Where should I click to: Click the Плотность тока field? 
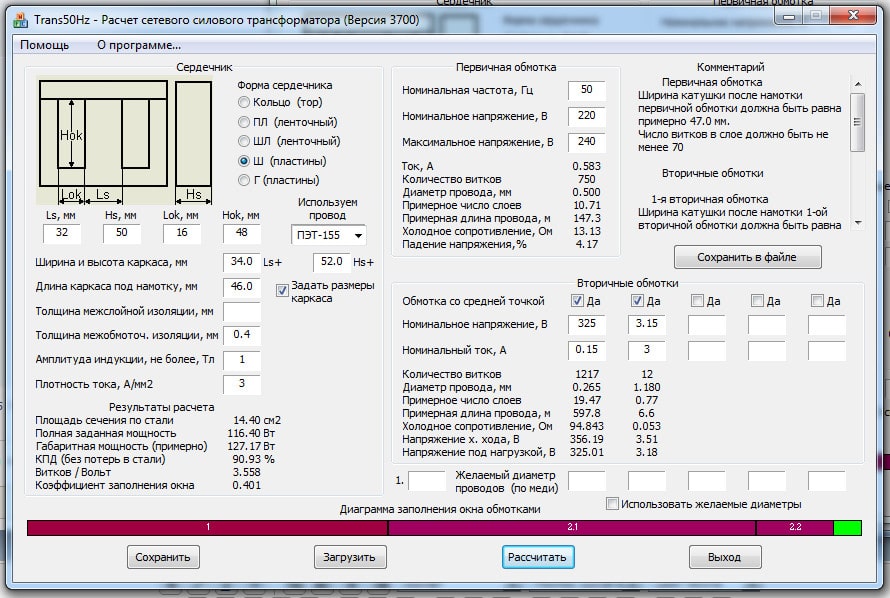(x=242, y=384)
